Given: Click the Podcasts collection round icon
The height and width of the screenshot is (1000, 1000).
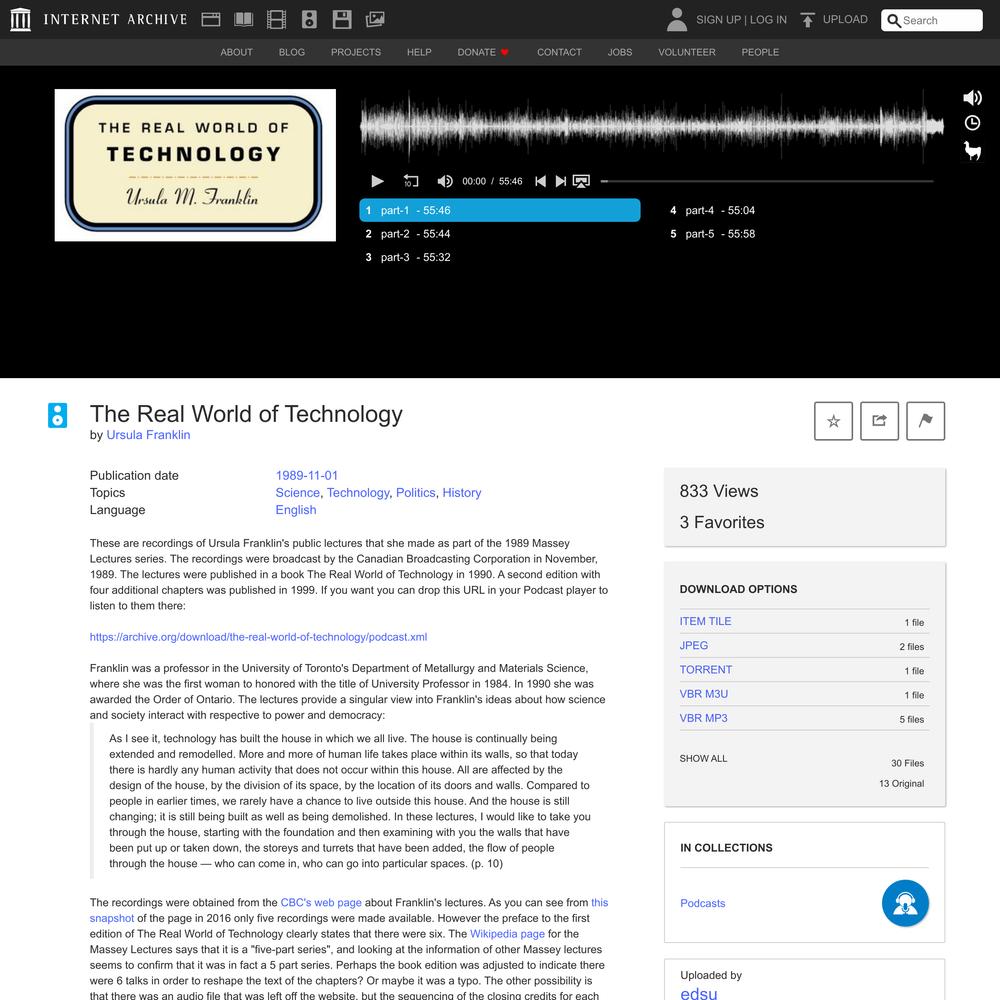Looking at the screenshot, I should click(905, 903).
